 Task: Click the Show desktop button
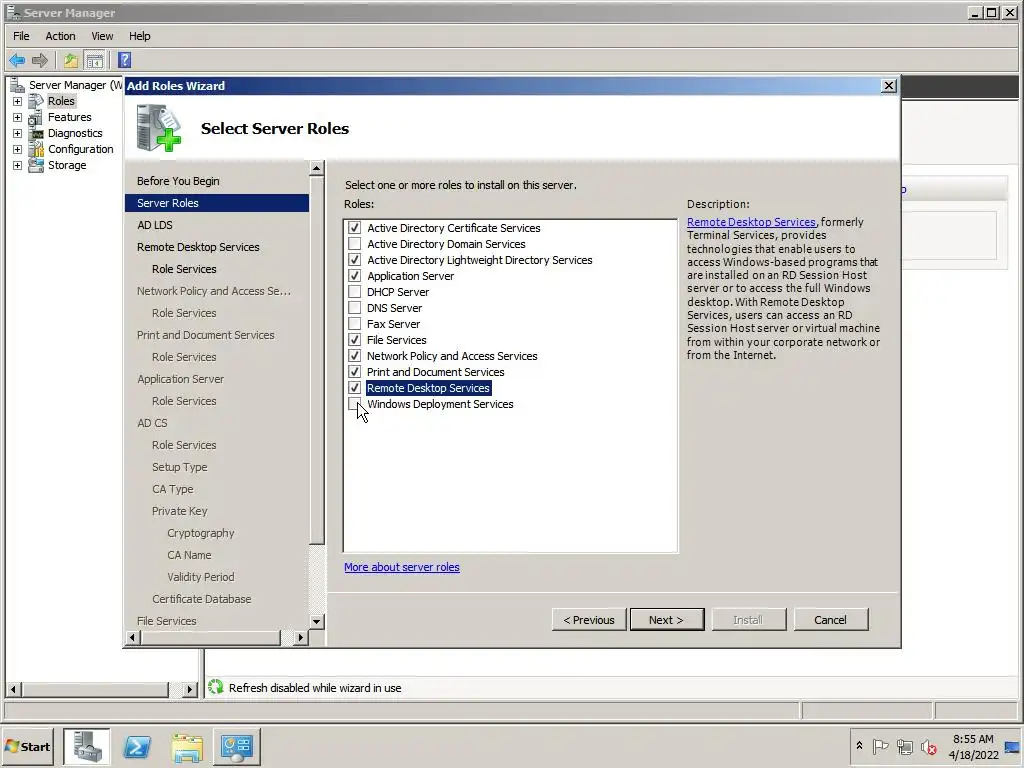[x=1012, y=746]
